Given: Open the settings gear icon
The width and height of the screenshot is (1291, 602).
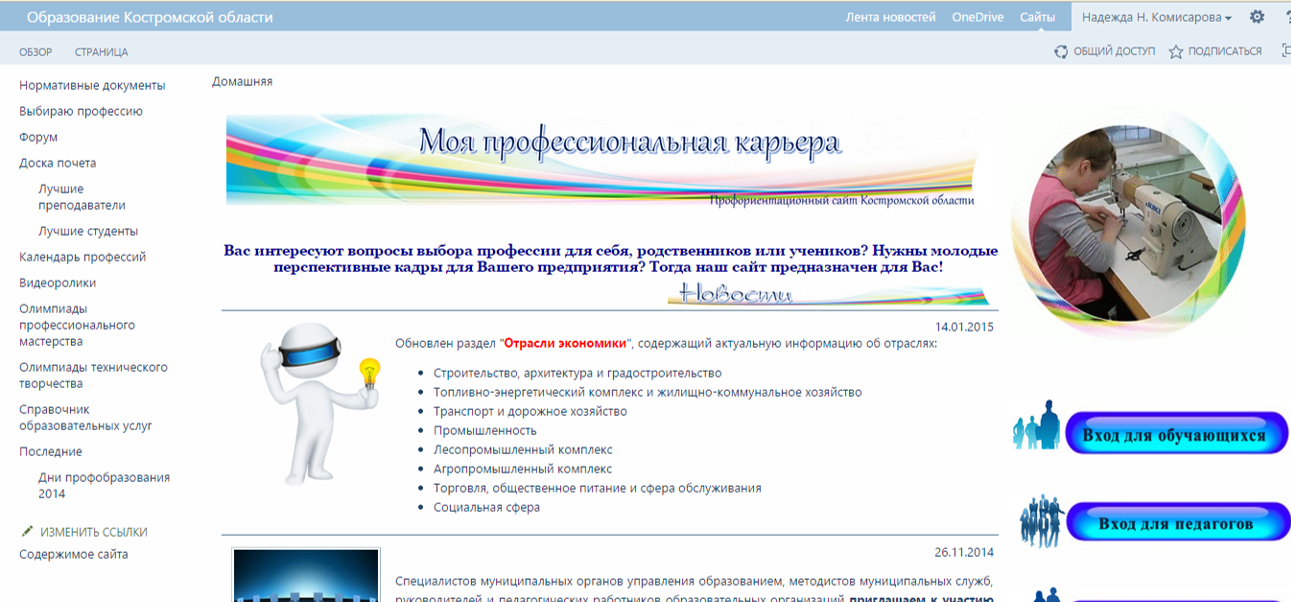Looking at the screenshot, I should (1257, 17).
